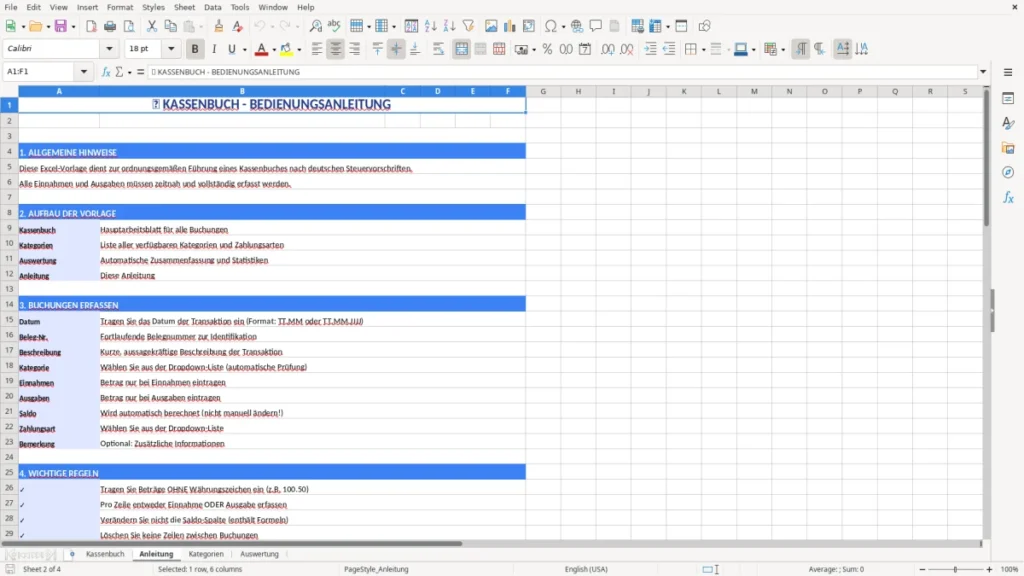Open the font size dropdown
This screenshot has width=1024, height=576.
coord(171,49)
